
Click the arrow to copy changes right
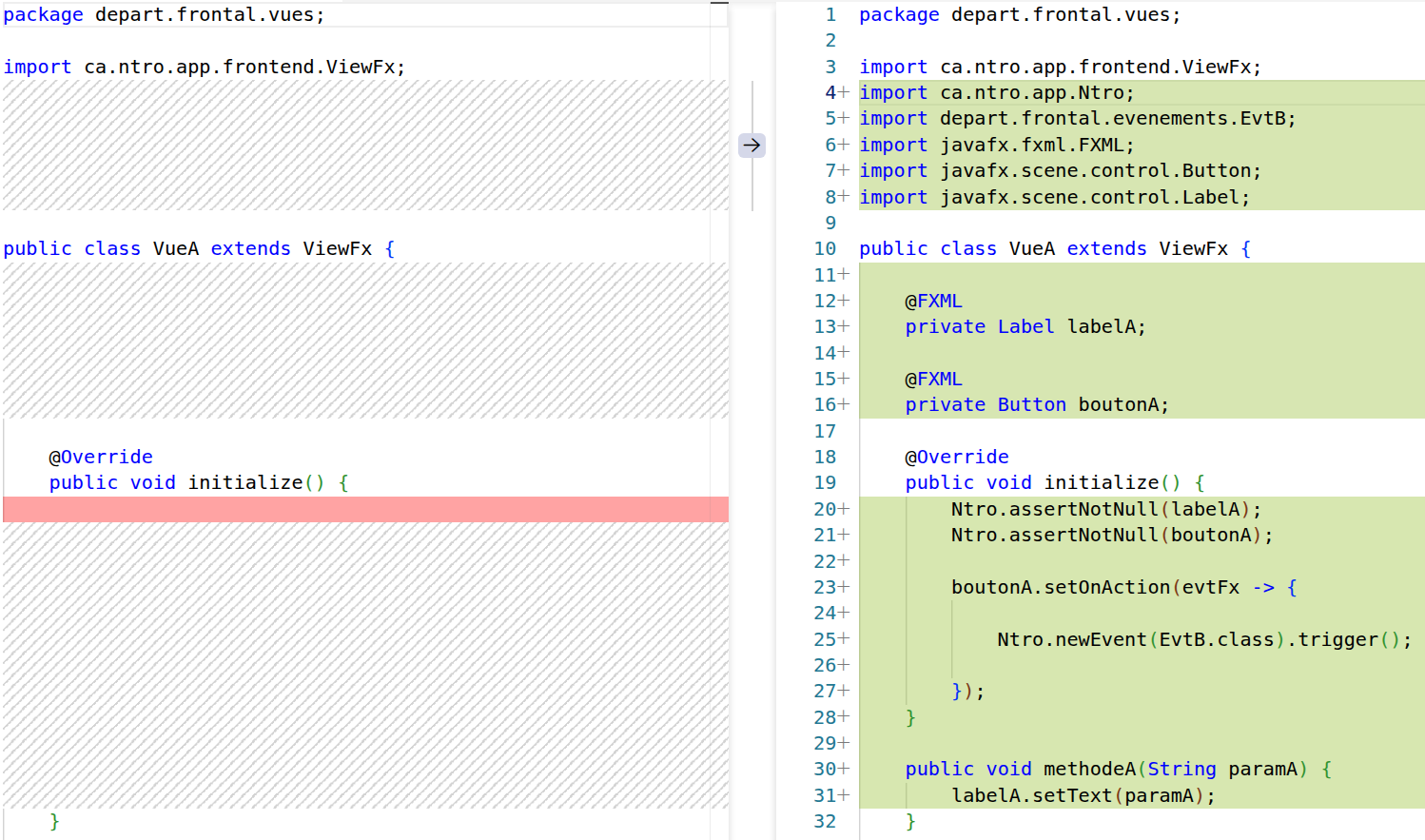[752, 146]
